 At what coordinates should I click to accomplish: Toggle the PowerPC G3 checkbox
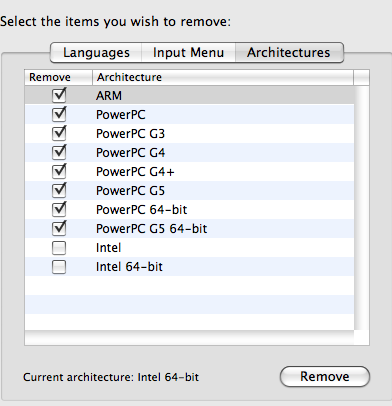[x=59, y=134]
